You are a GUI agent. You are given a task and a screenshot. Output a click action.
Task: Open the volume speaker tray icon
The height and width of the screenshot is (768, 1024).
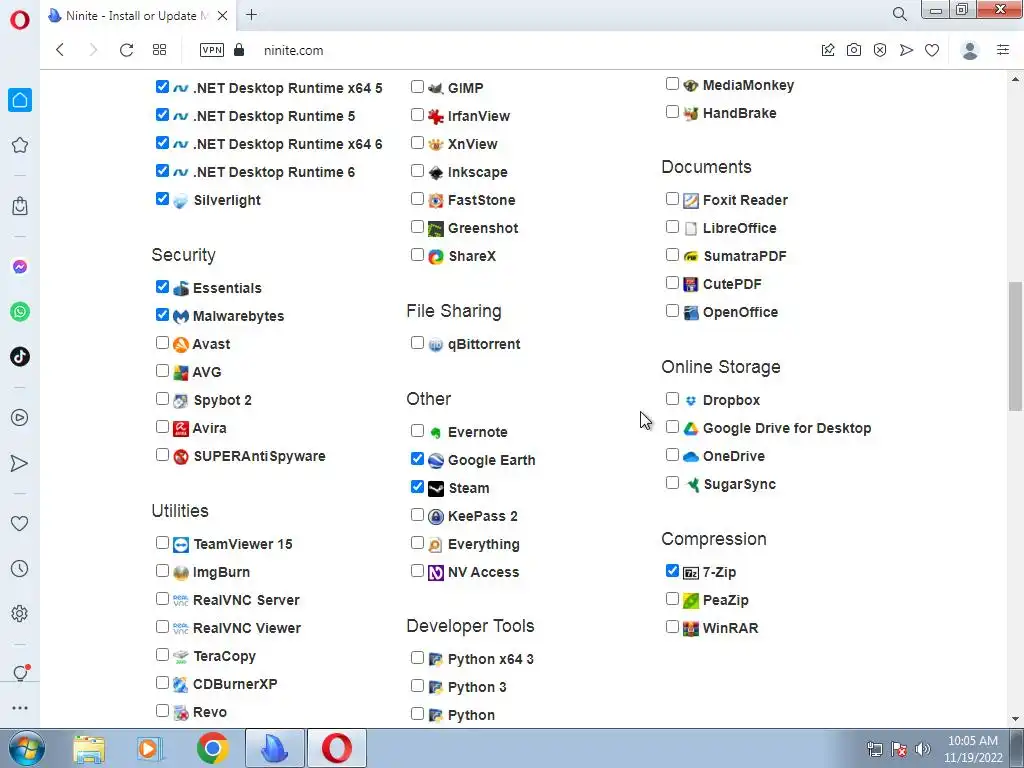922,749
